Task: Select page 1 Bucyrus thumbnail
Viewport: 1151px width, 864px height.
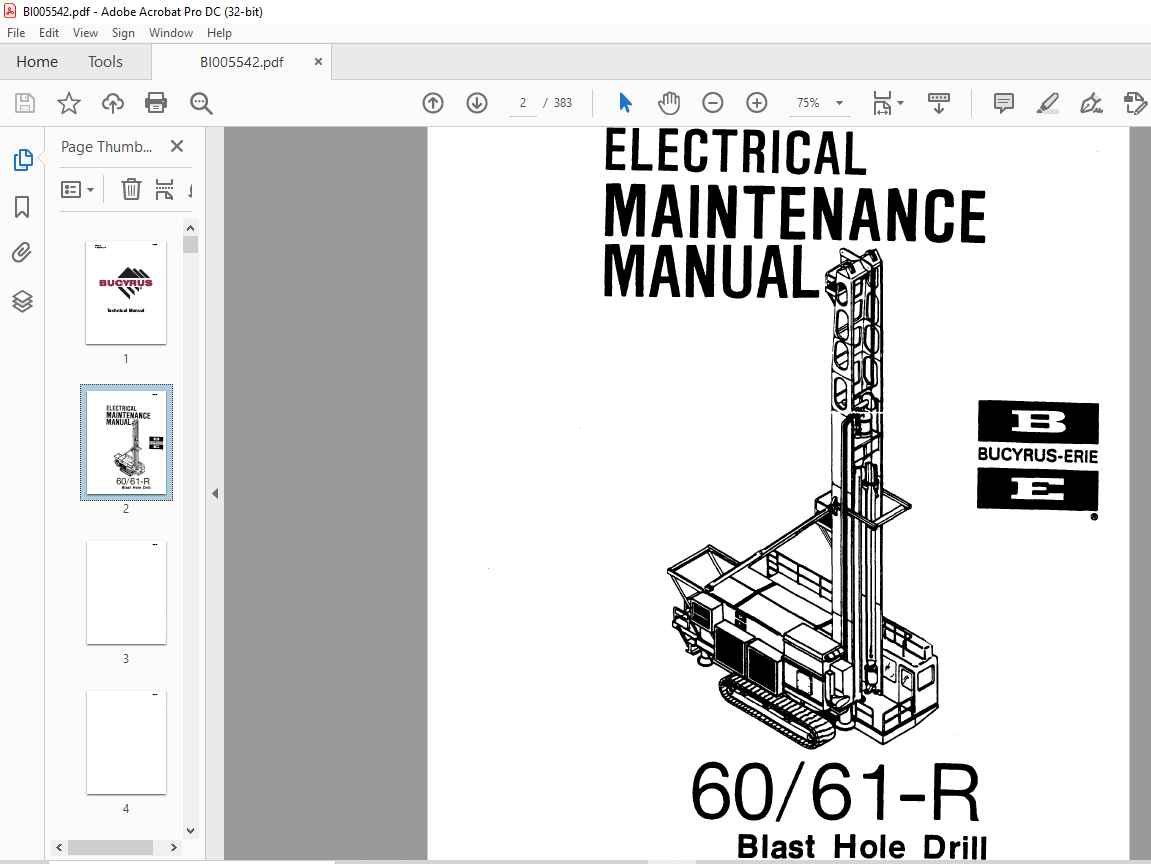Action: (126, 292)
